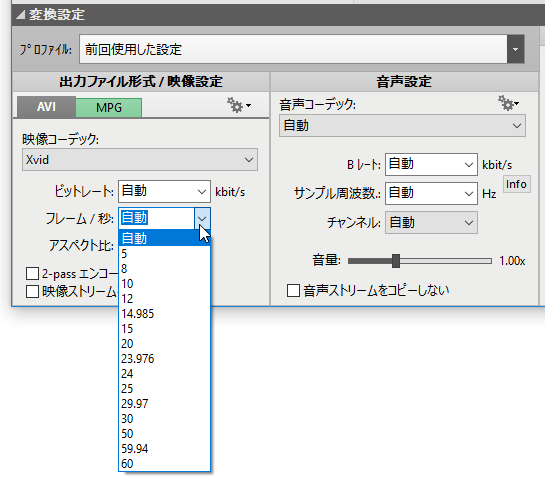The height and width of the screenshot is (482, 545).
Task: Pick 23.976 from frame rate list
Action: coord(164,359)
